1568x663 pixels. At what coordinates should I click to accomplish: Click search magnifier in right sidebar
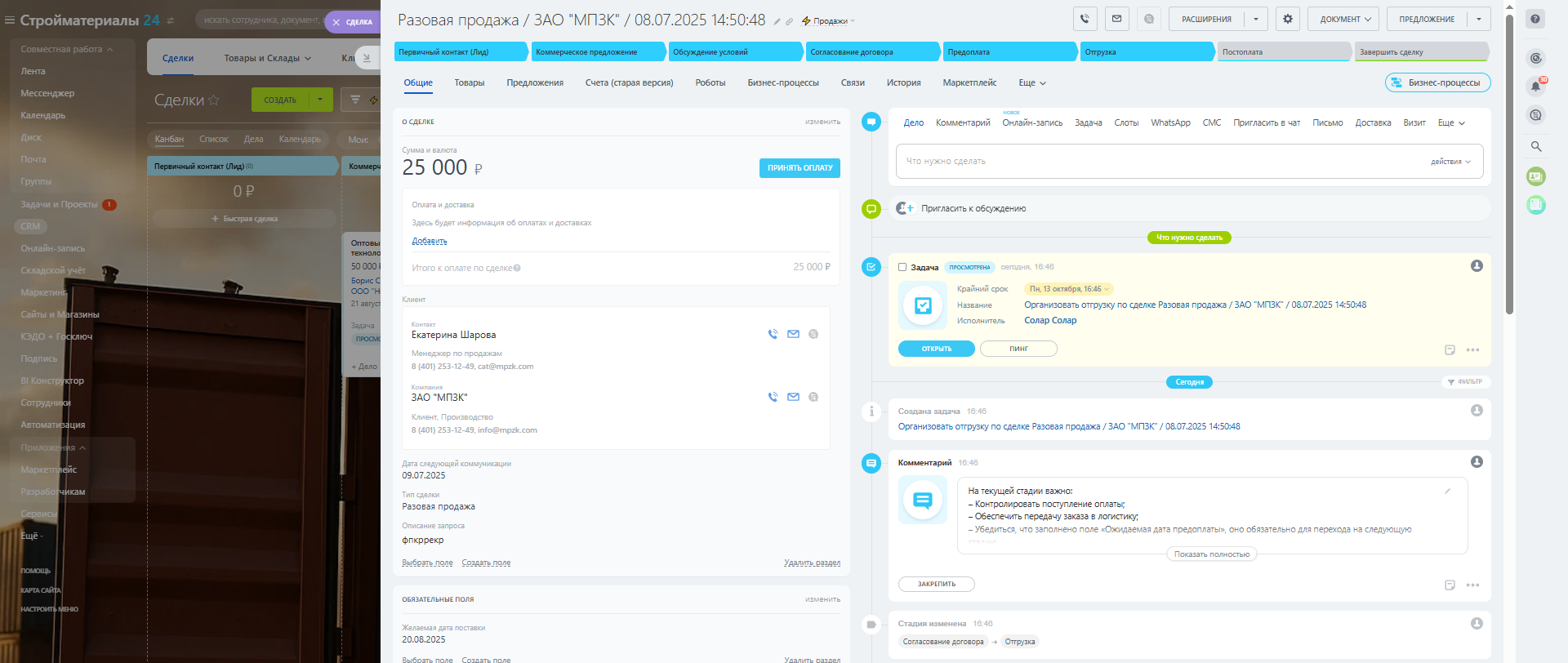tap(1535, 146)
